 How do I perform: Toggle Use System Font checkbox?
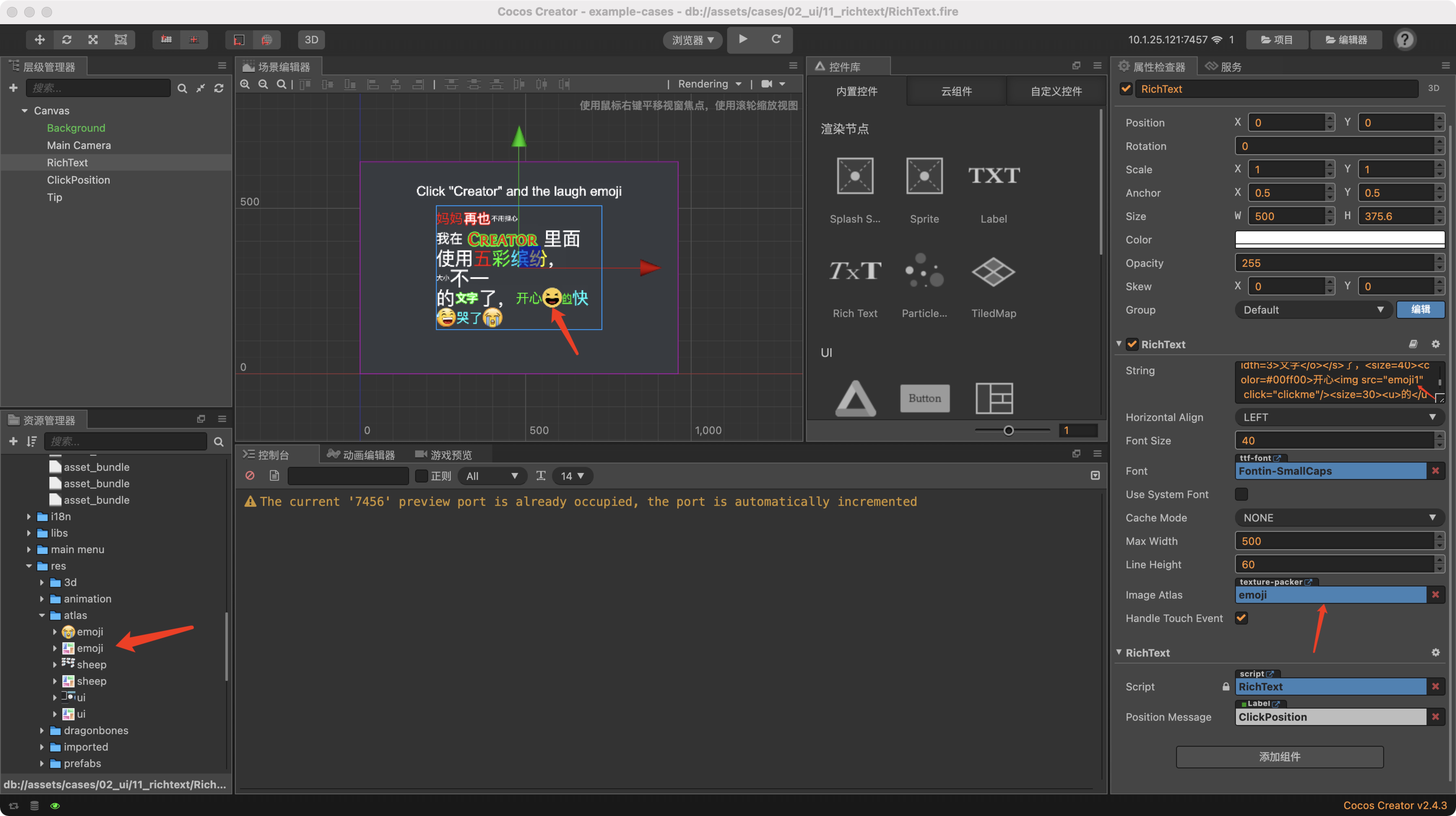coord(1241,494)
